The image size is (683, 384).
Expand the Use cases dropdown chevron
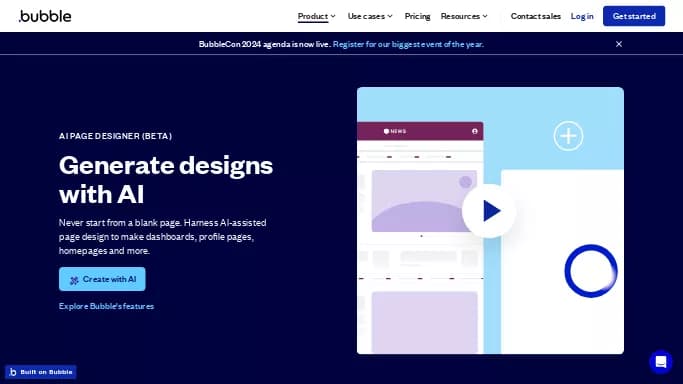coord(390,16)
